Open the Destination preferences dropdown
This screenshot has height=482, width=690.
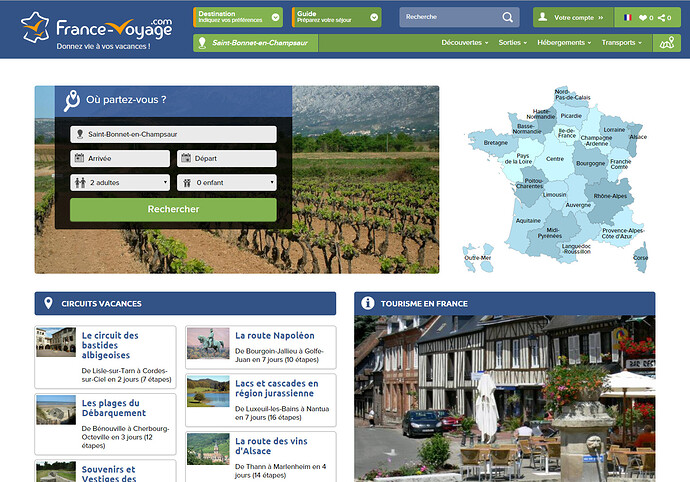tap(238, 17)
